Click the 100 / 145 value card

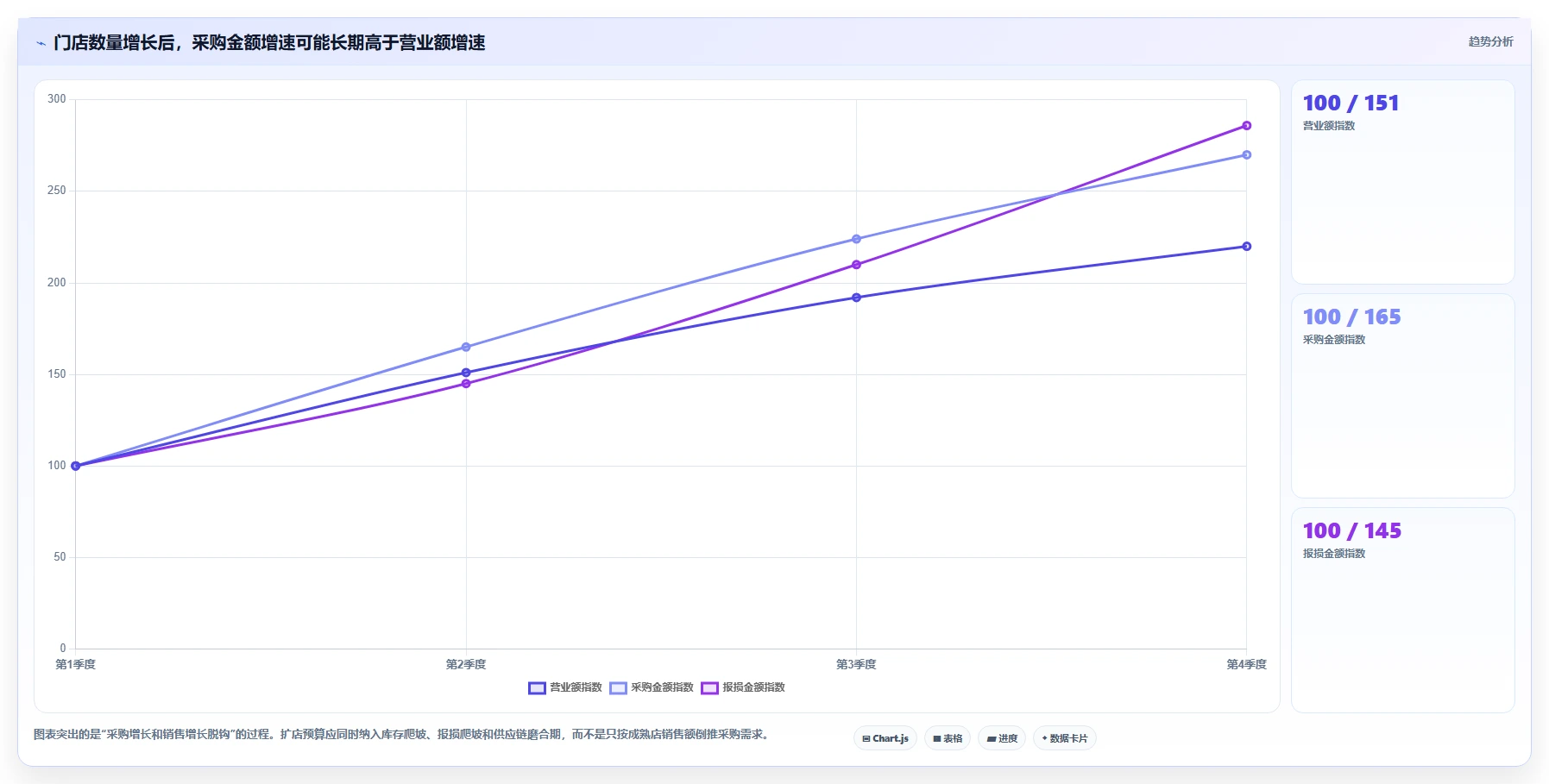[1402, 610]
